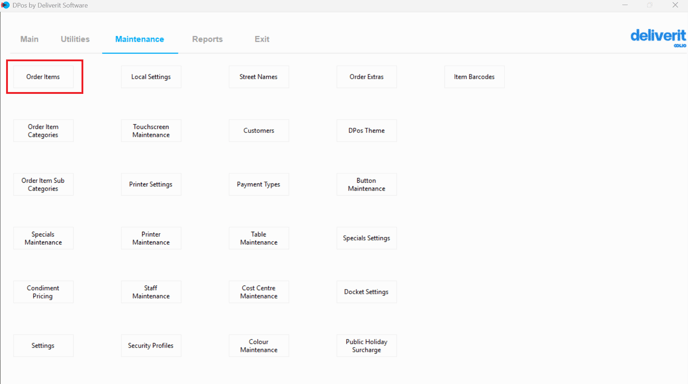Click the Payment Types button
The height and width of the screenshot is (384, 688).
258,184
